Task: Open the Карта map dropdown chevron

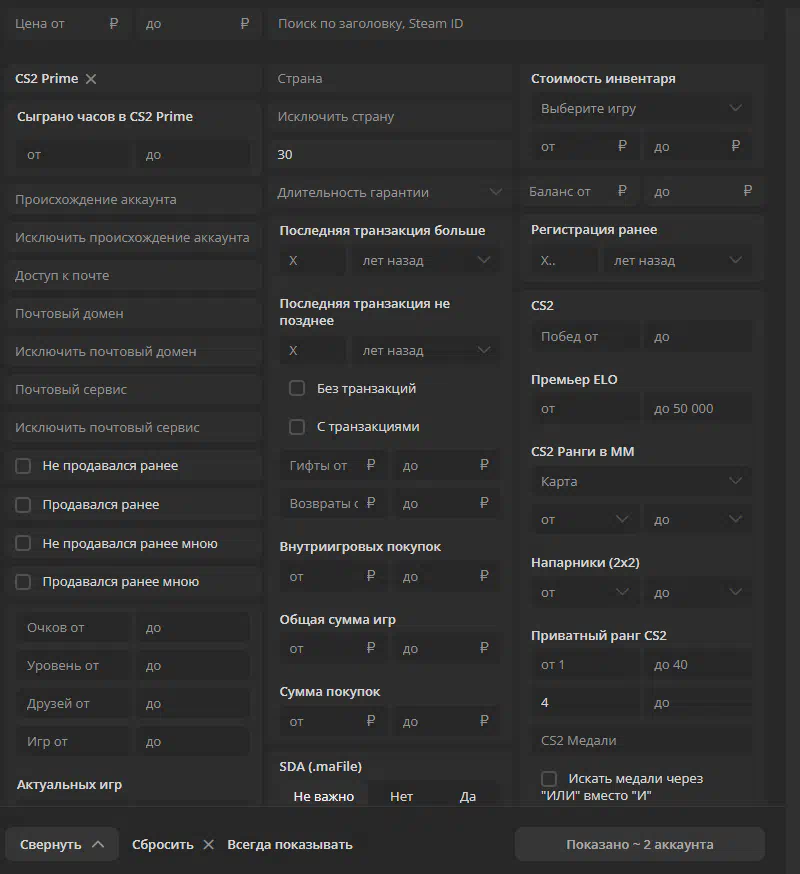Action: 736,480
